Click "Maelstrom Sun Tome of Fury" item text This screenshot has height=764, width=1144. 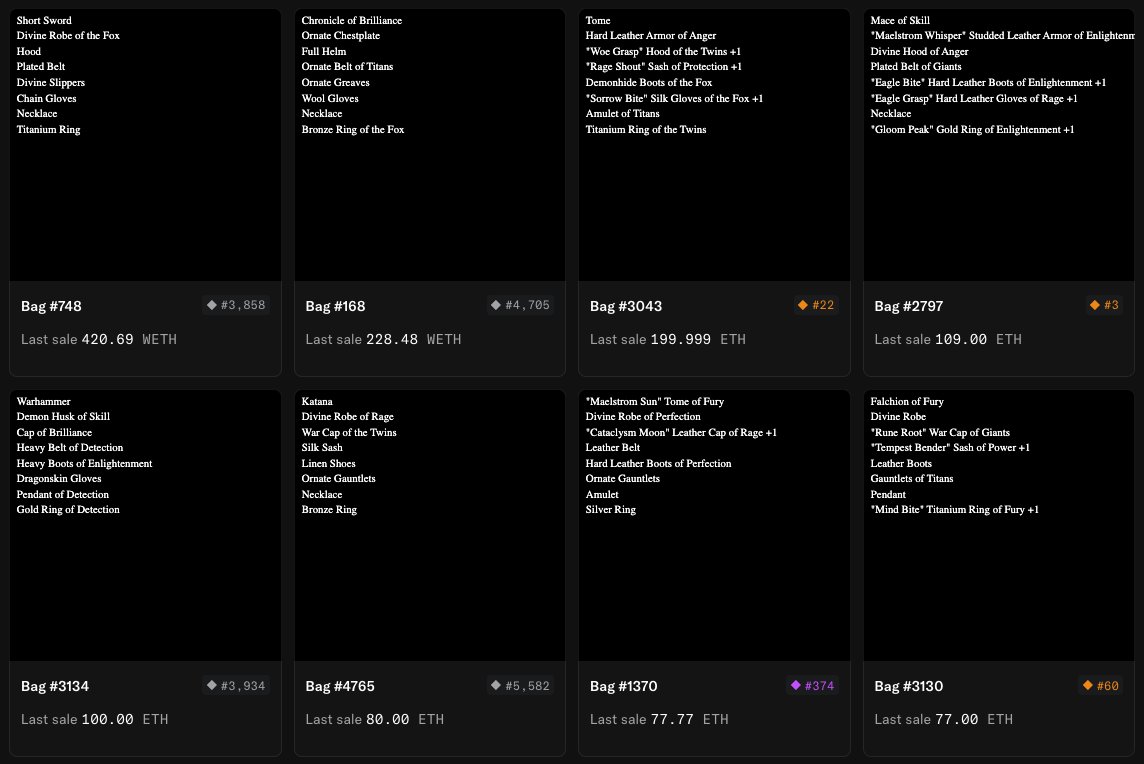pyautogui.click(x=654, y=401)
